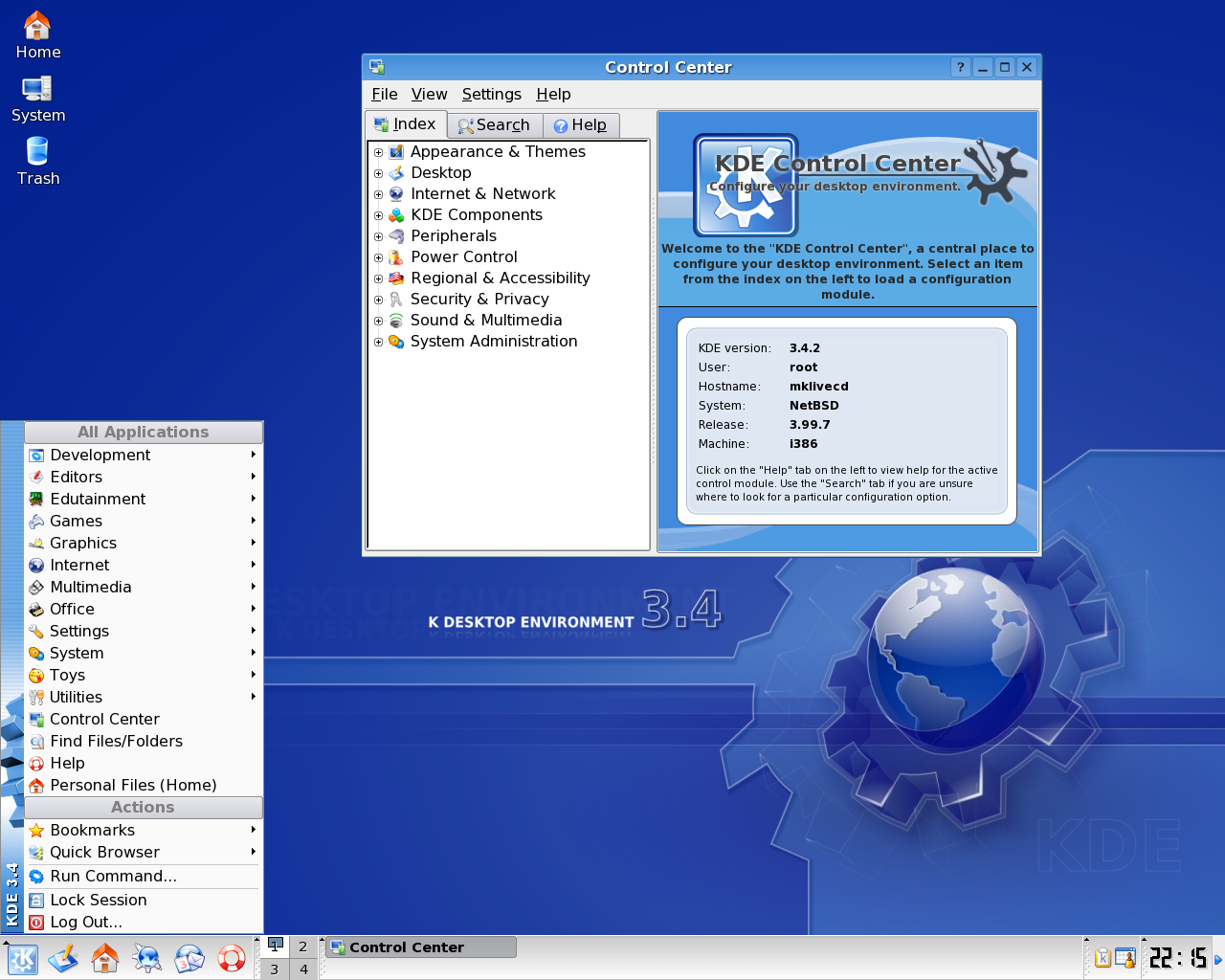Open the Settings menu in menu bar
Screen dimensions: 1225x980
tap(492, 94)
